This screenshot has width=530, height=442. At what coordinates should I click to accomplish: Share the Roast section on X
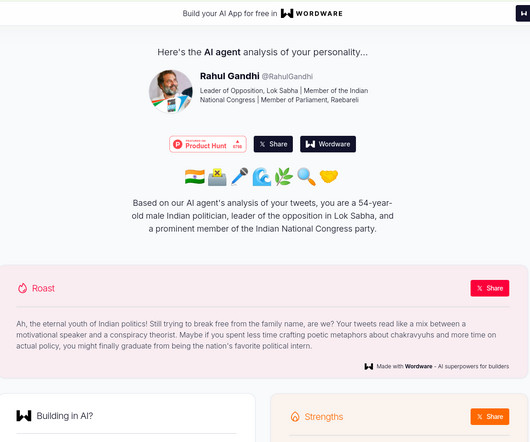coord(490,288)
